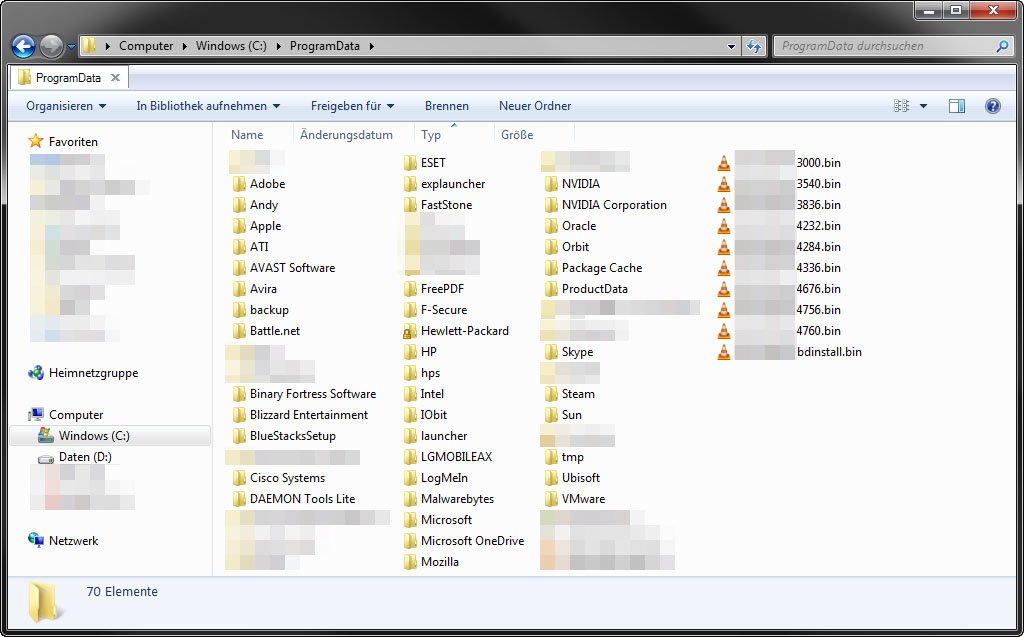
Task: Sort by the Änderungsdatum column header
Action: [x=346, y=135]
